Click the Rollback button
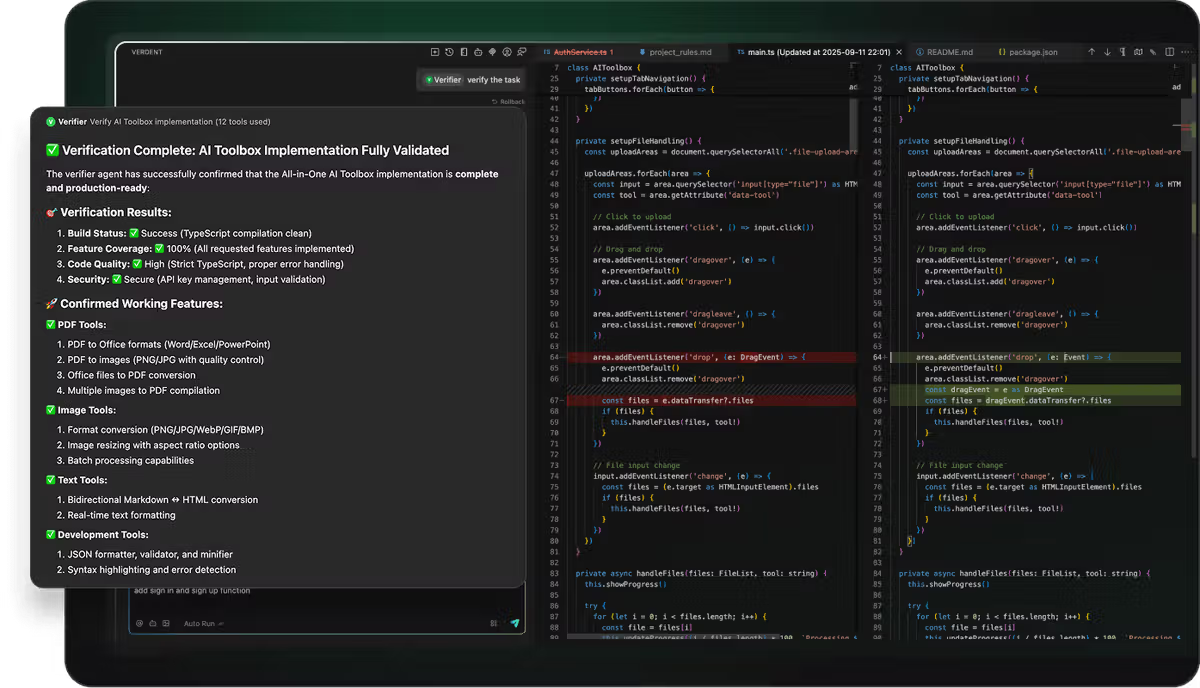 [x=508, y=102]
